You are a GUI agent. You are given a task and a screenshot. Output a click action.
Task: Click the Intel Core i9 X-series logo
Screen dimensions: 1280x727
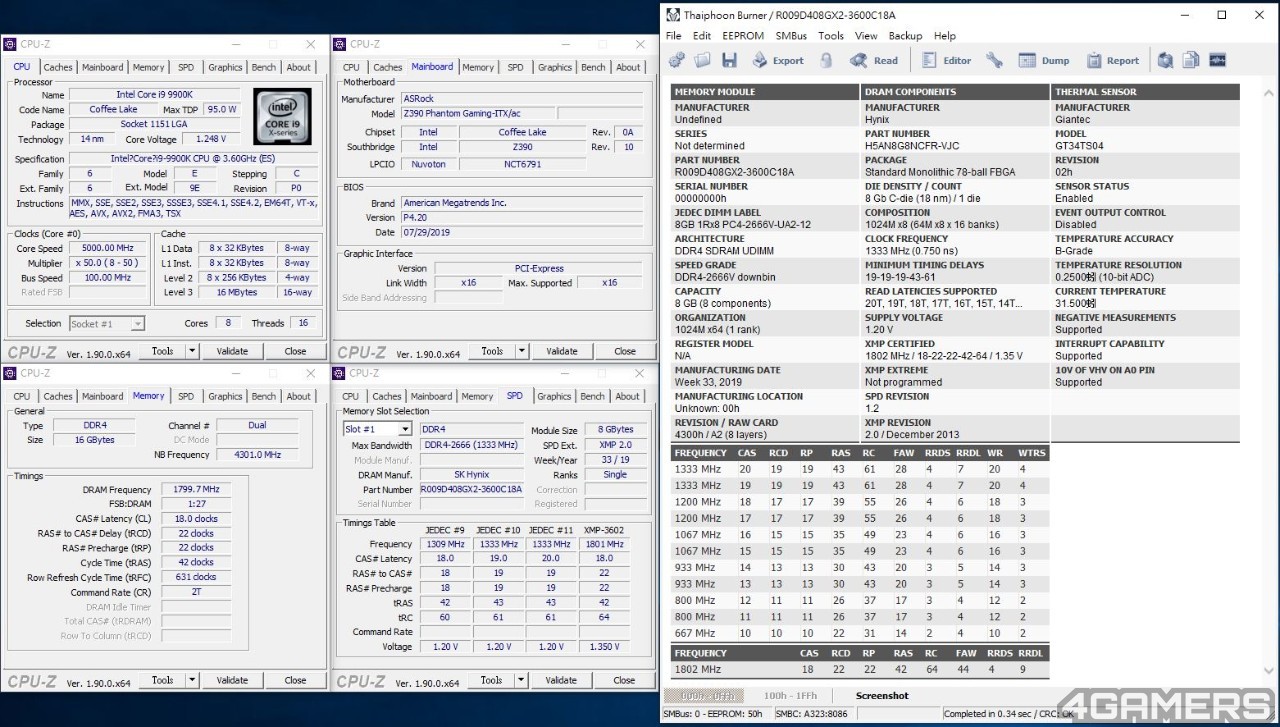click(x=282, y=116)
